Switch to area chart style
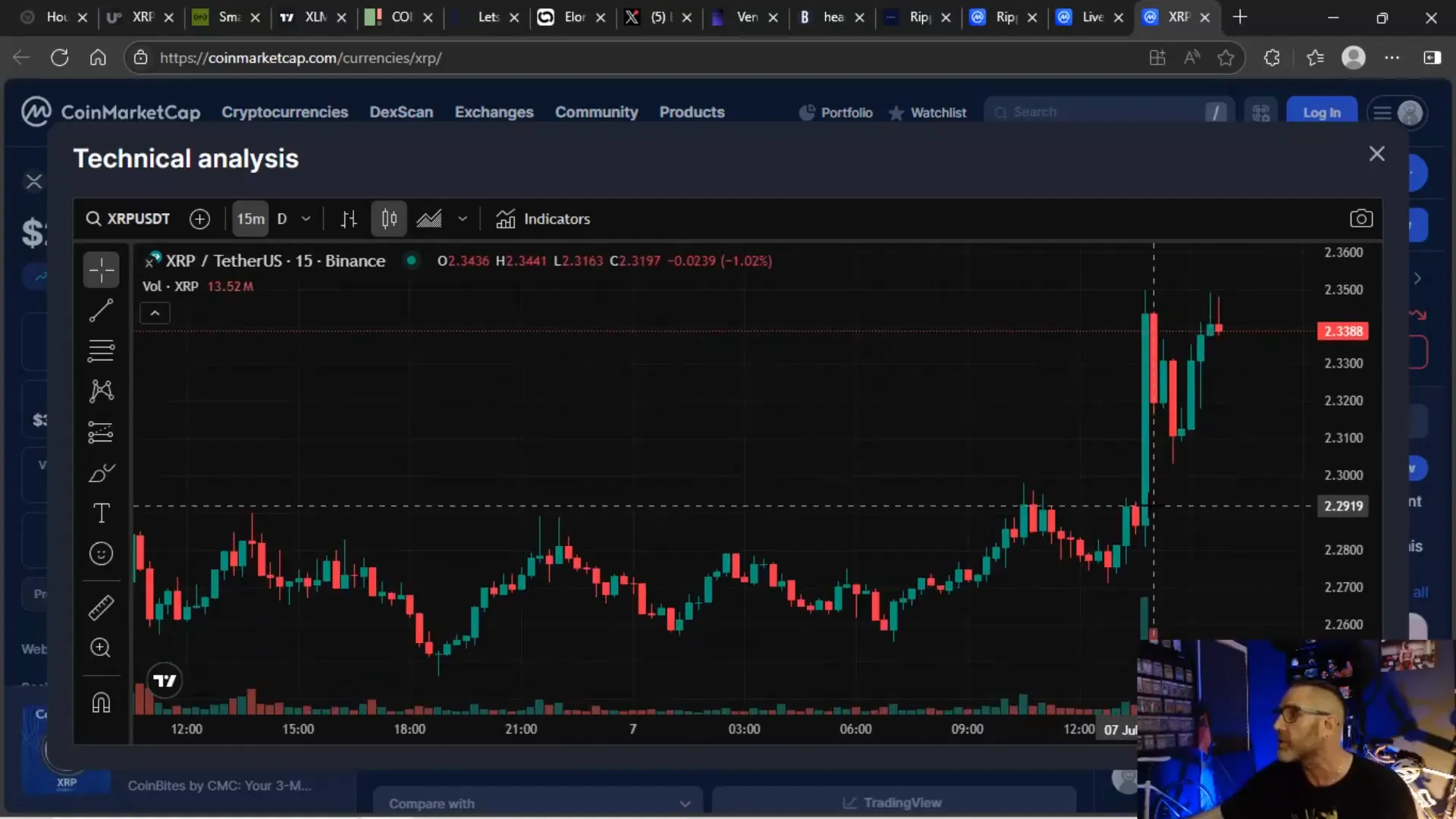Viewport: 1456px width, 819px height. point(429,219)
